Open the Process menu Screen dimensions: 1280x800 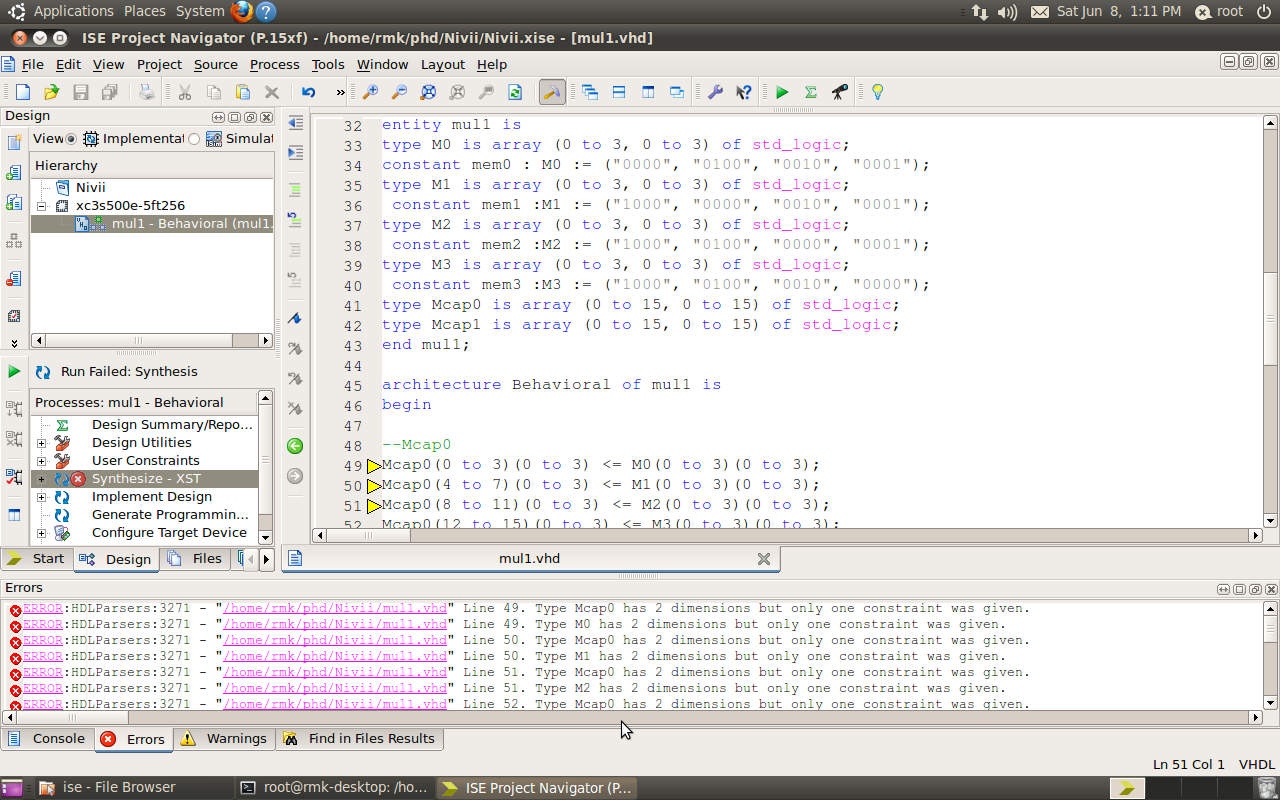pos(274,64)
